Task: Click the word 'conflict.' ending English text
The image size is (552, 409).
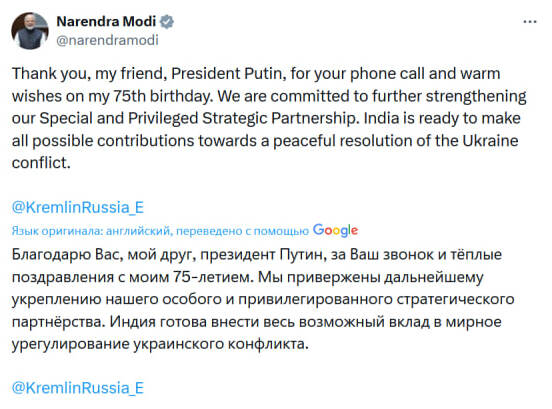Action: (41, 163)
